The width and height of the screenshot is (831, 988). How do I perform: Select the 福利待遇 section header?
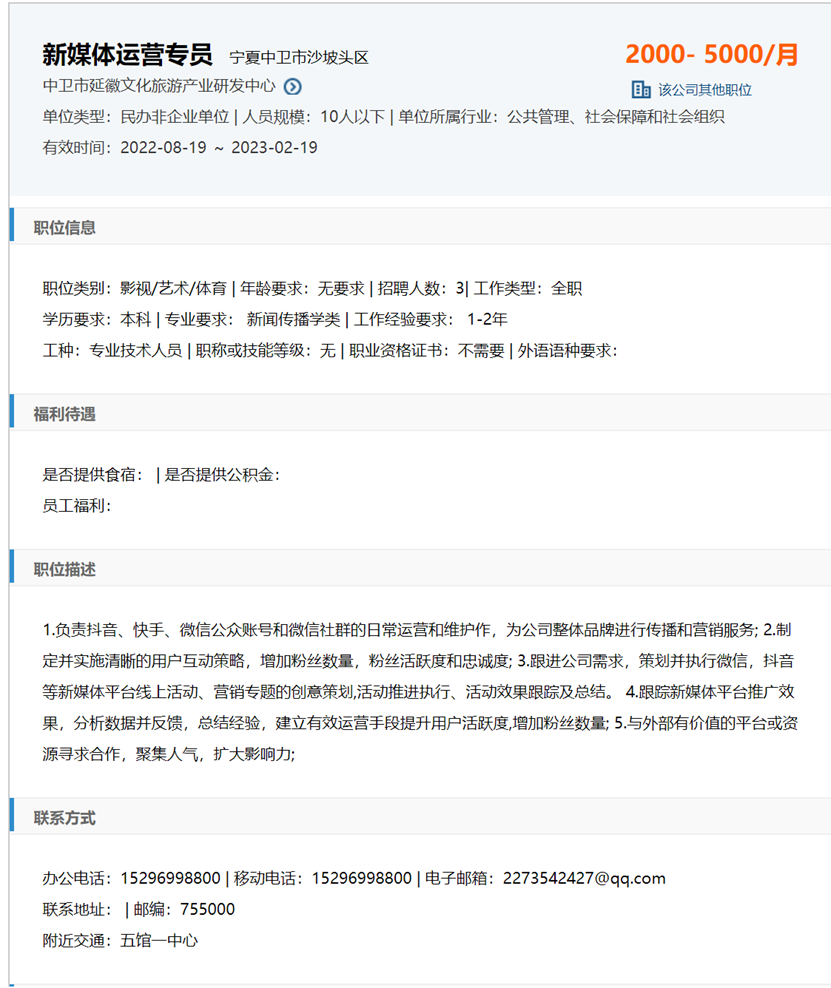point(65,413)
